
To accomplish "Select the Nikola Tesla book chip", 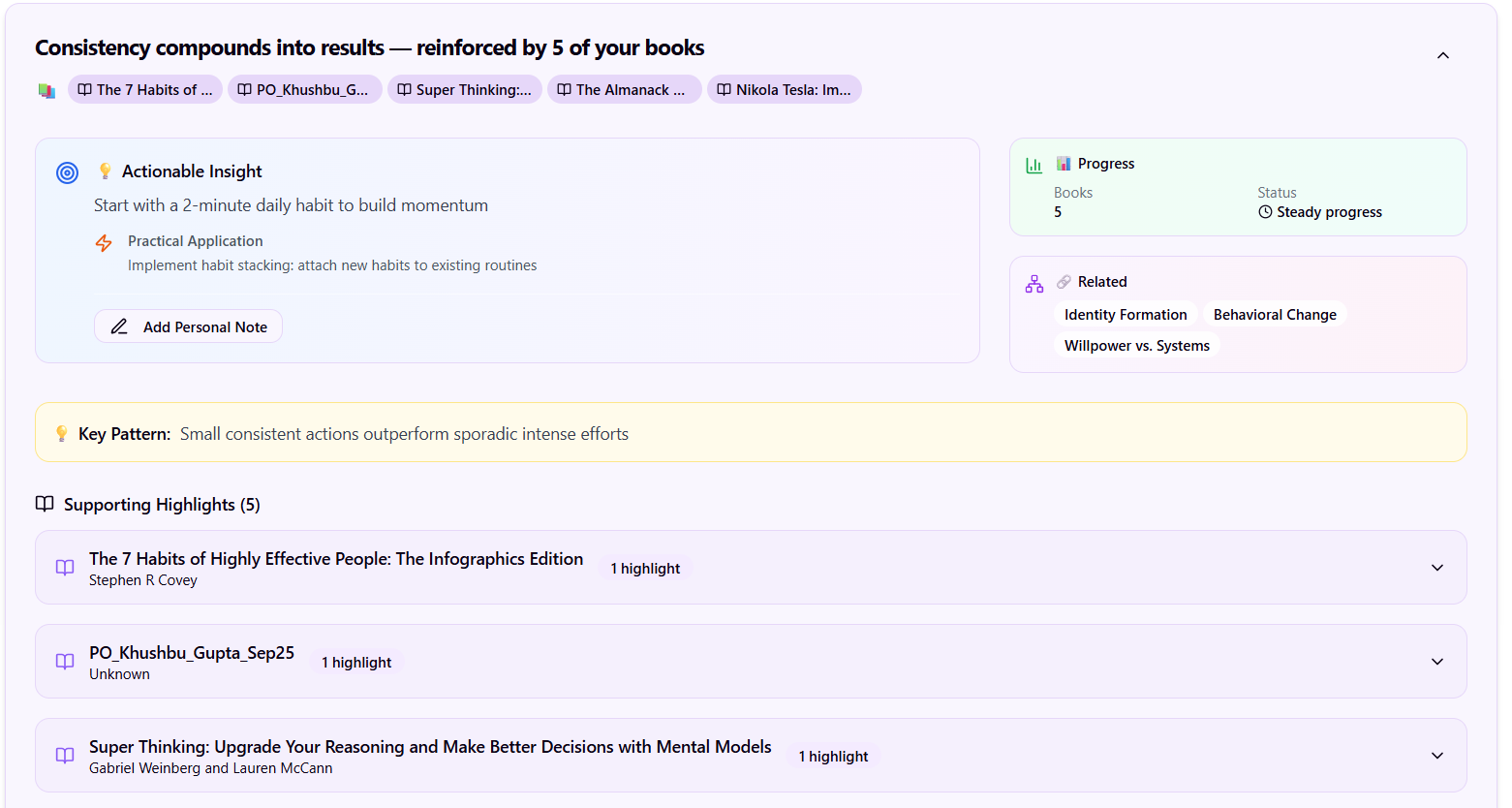I will (785, 89).
